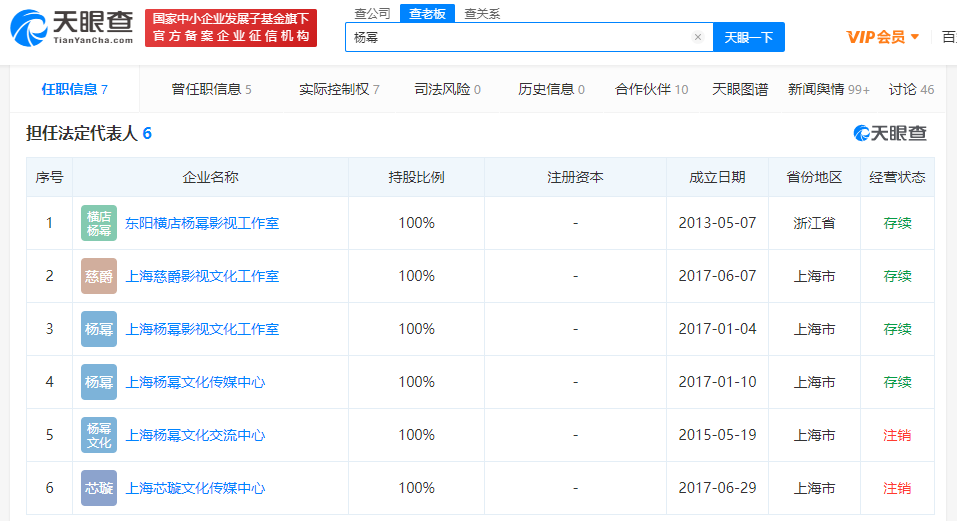Viewport: 957px width, 521px height.
Task: Click the date 2017-06-29
Action: point(717,488)
